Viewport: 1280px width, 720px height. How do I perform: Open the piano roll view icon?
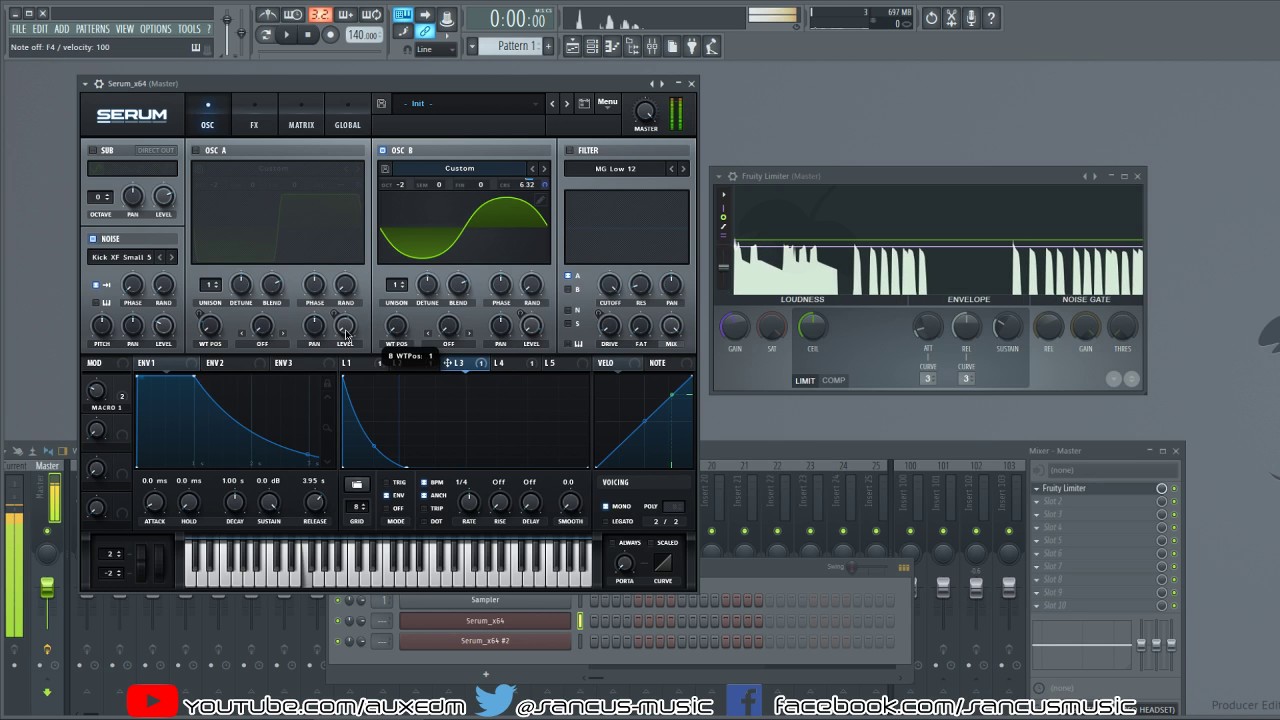point(612,46)
